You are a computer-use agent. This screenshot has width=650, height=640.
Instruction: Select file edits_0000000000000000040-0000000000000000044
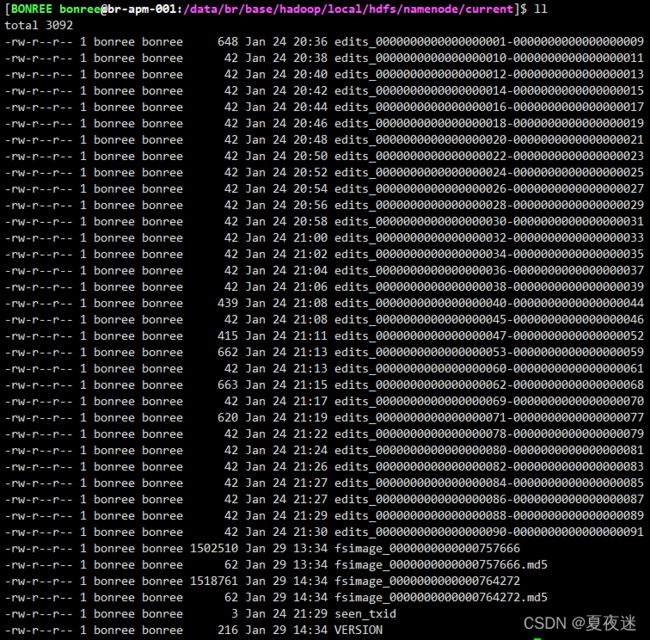tap(489, 303)
